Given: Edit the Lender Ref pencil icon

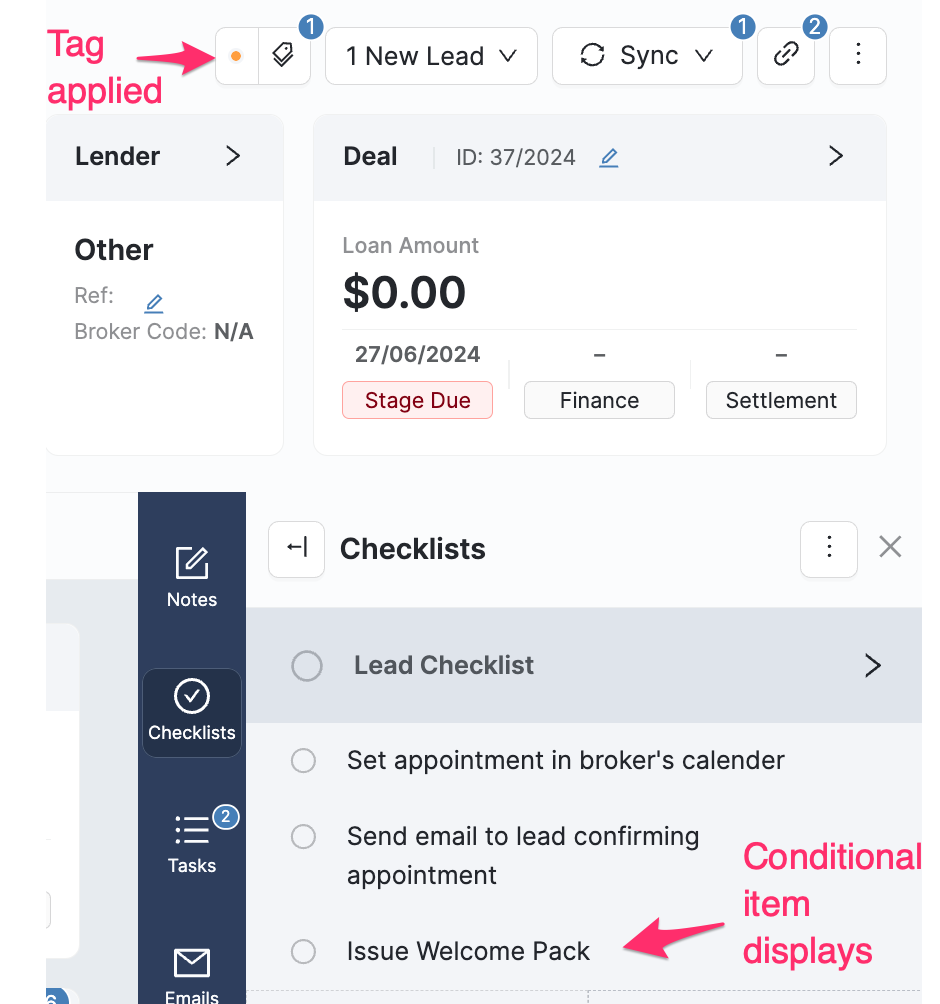Looking at the screenshot, I should 153,303.
